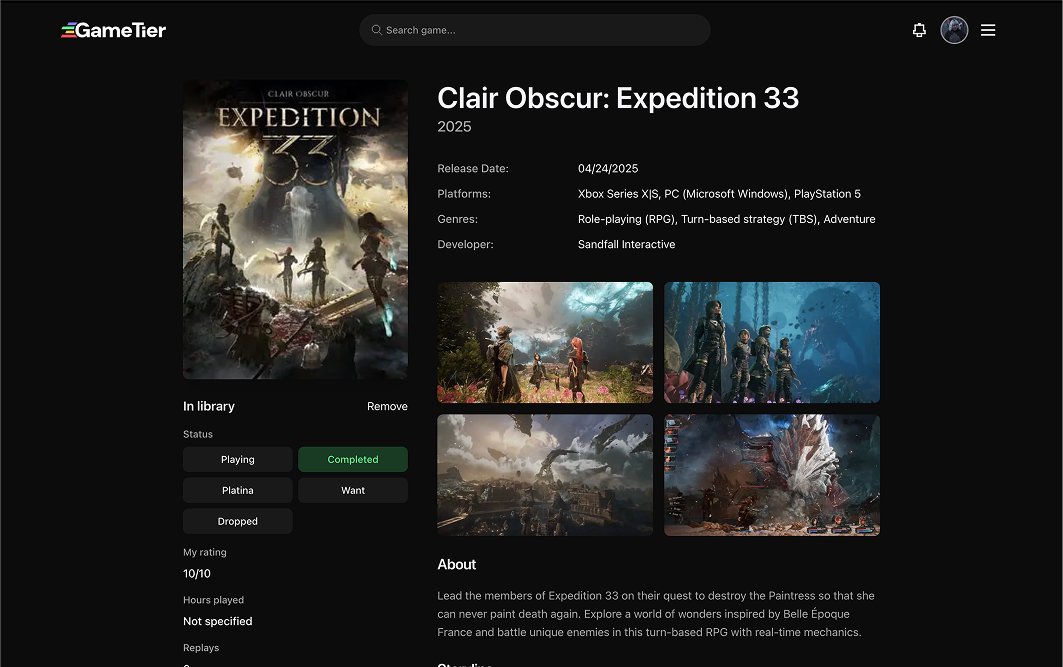Open the Expedition 33 cover art image
The image size is (1063, 667).
click(296, 229)
